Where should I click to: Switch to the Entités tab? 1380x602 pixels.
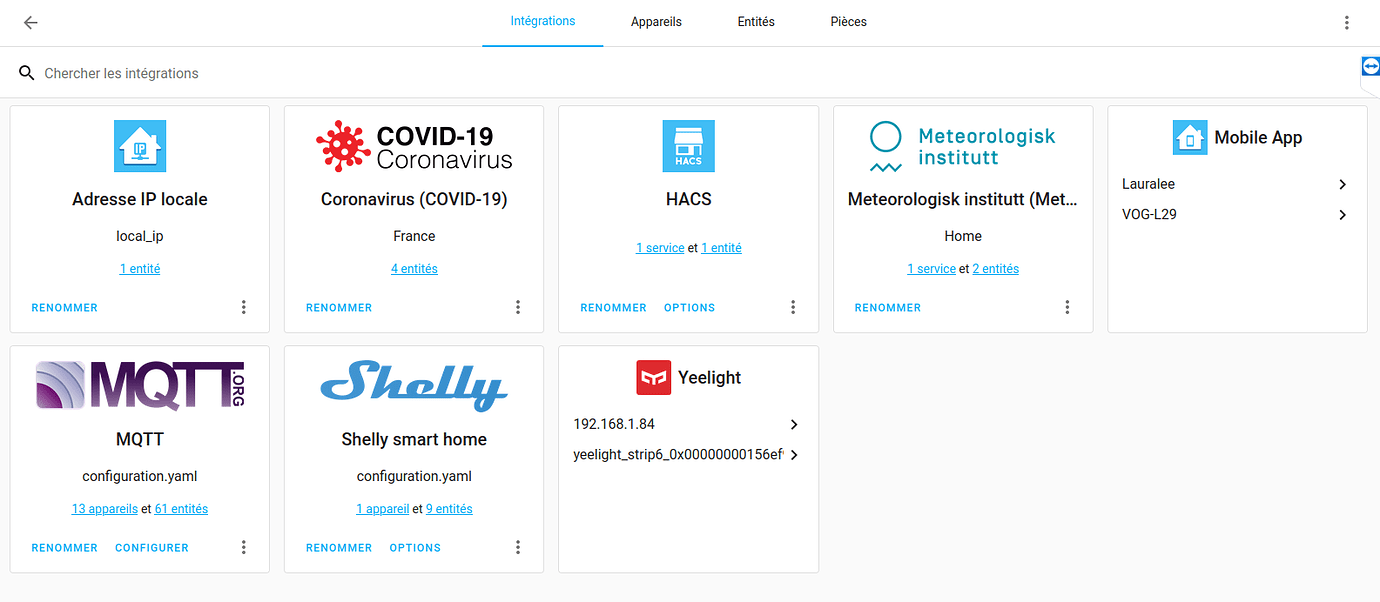coord(756,22)
